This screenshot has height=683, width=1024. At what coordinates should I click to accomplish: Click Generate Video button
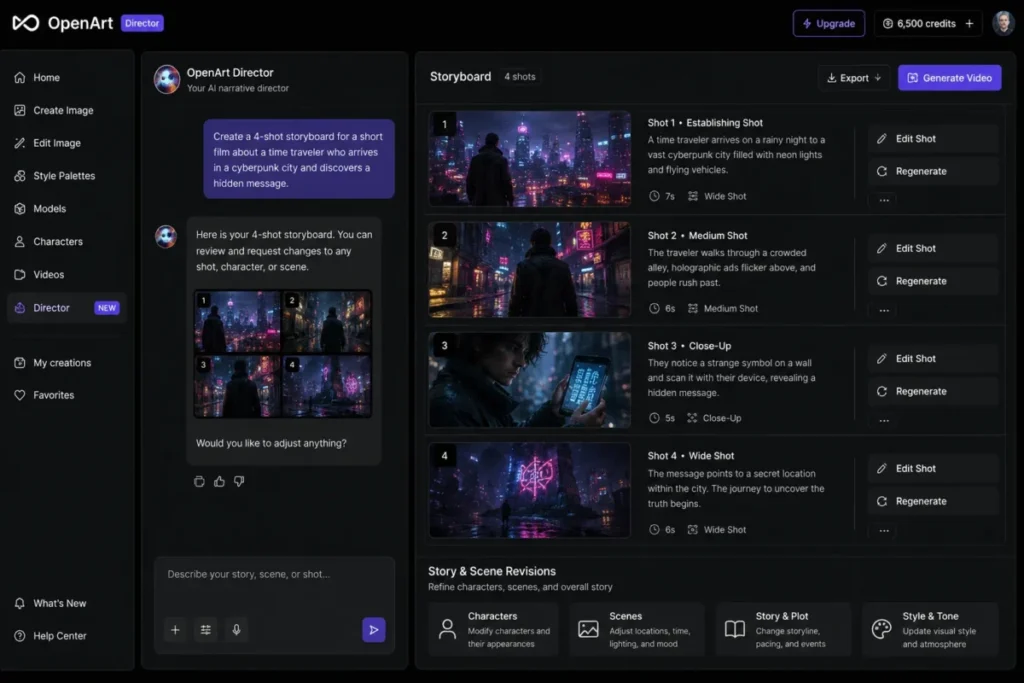pyautogui.click(x=950, y=78)
